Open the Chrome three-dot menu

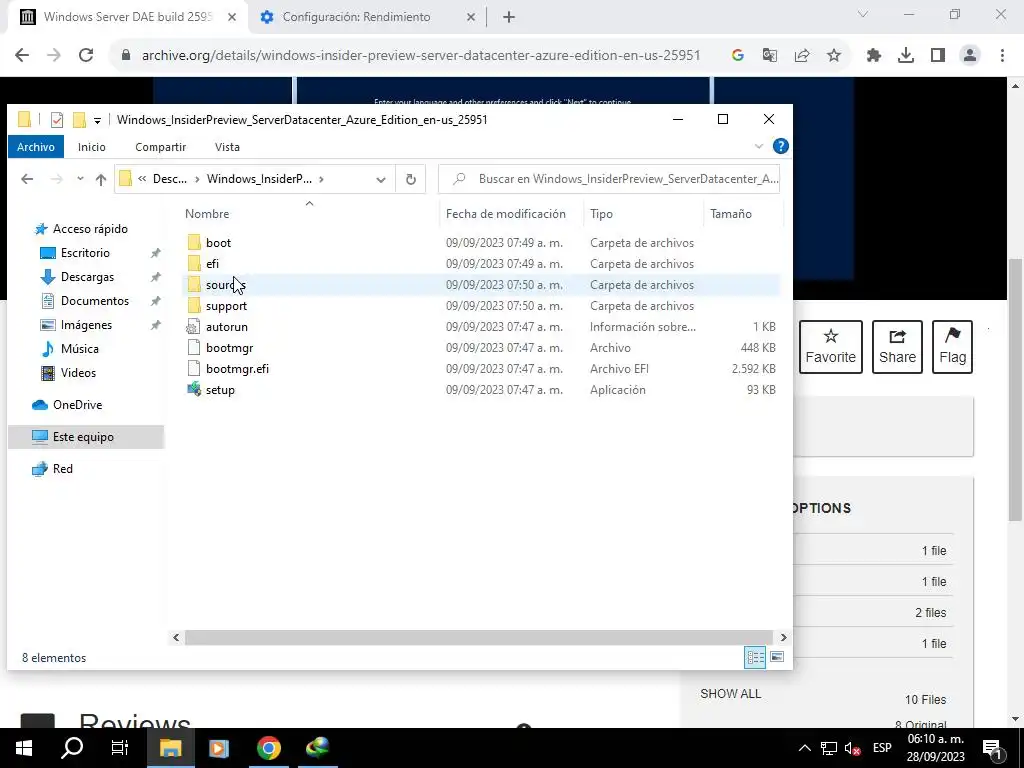[1002, 56]
